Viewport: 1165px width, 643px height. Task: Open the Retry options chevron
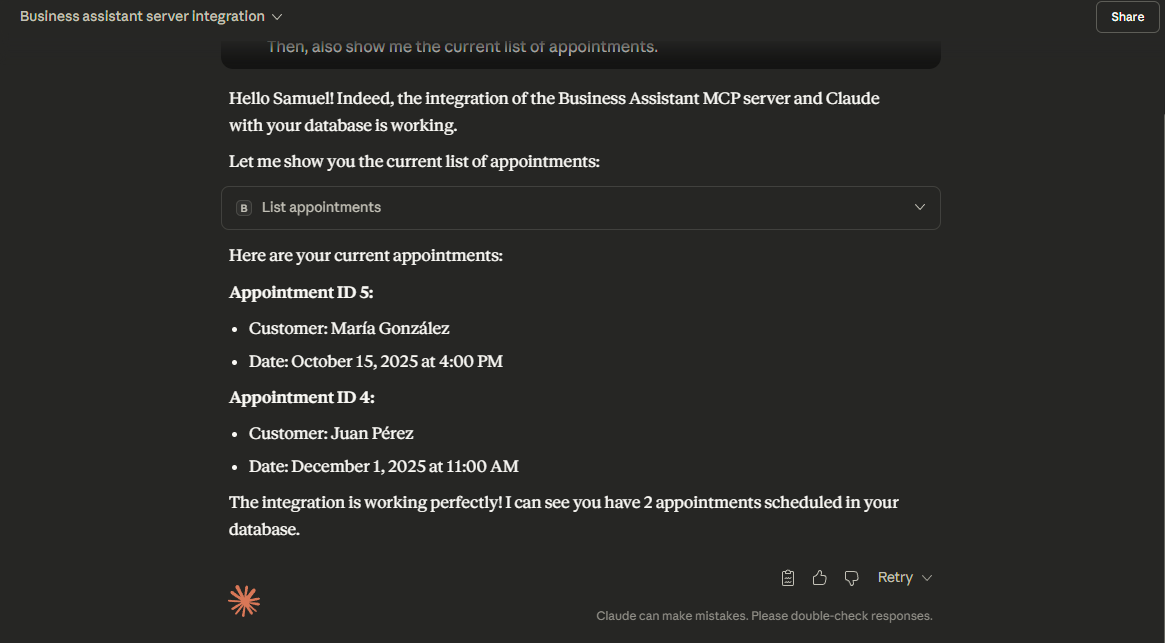tap(927, 578)
